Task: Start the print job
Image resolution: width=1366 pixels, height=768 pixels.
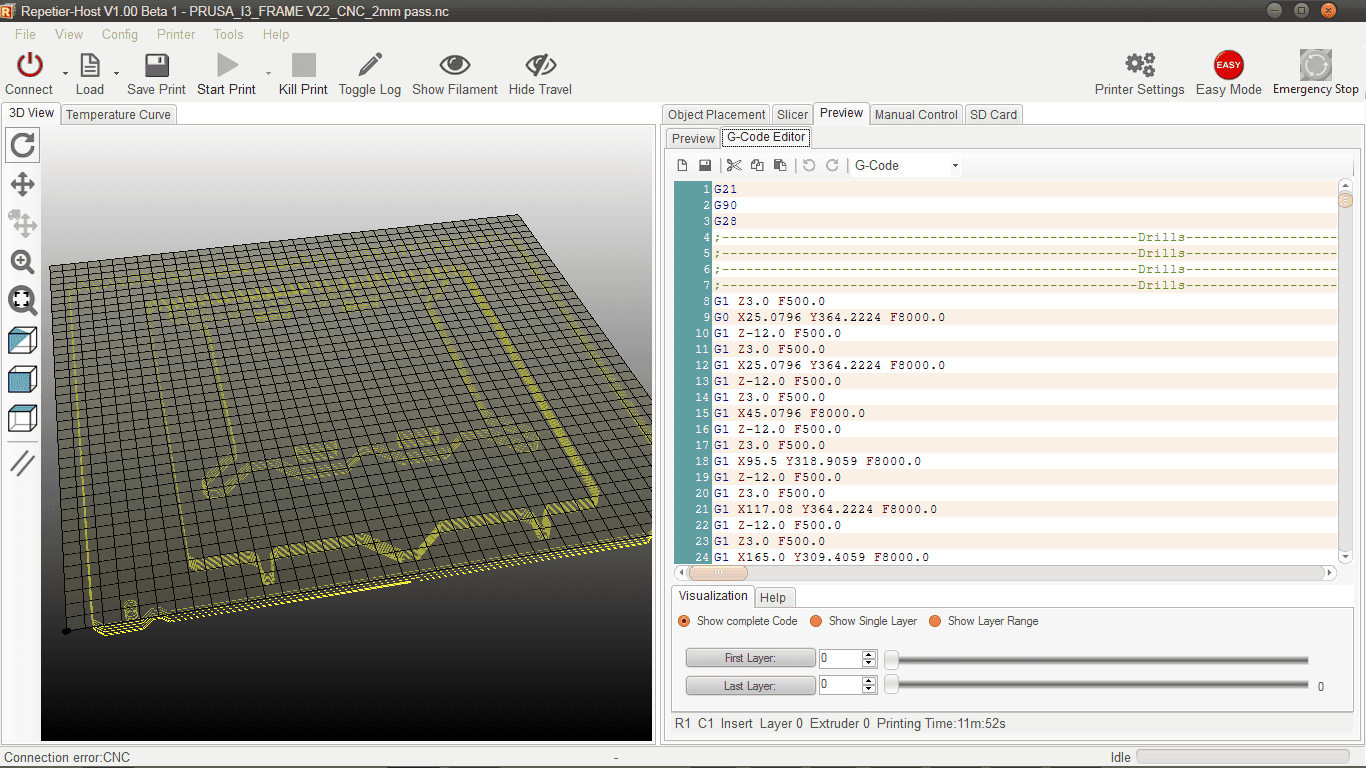Action: coord(225,72)
